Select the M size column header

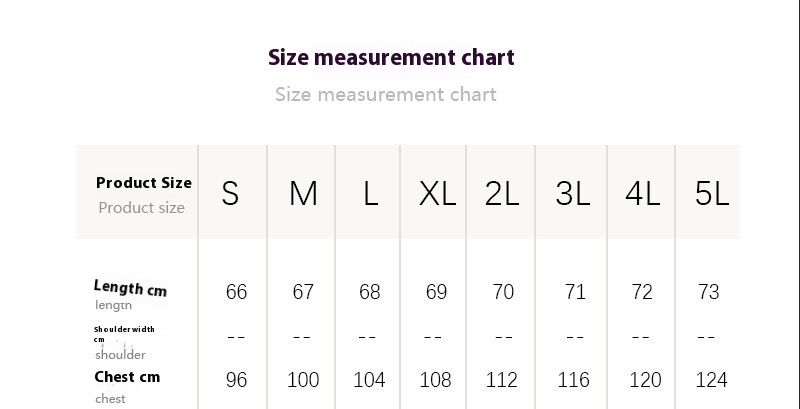click(x=303, y=194)
